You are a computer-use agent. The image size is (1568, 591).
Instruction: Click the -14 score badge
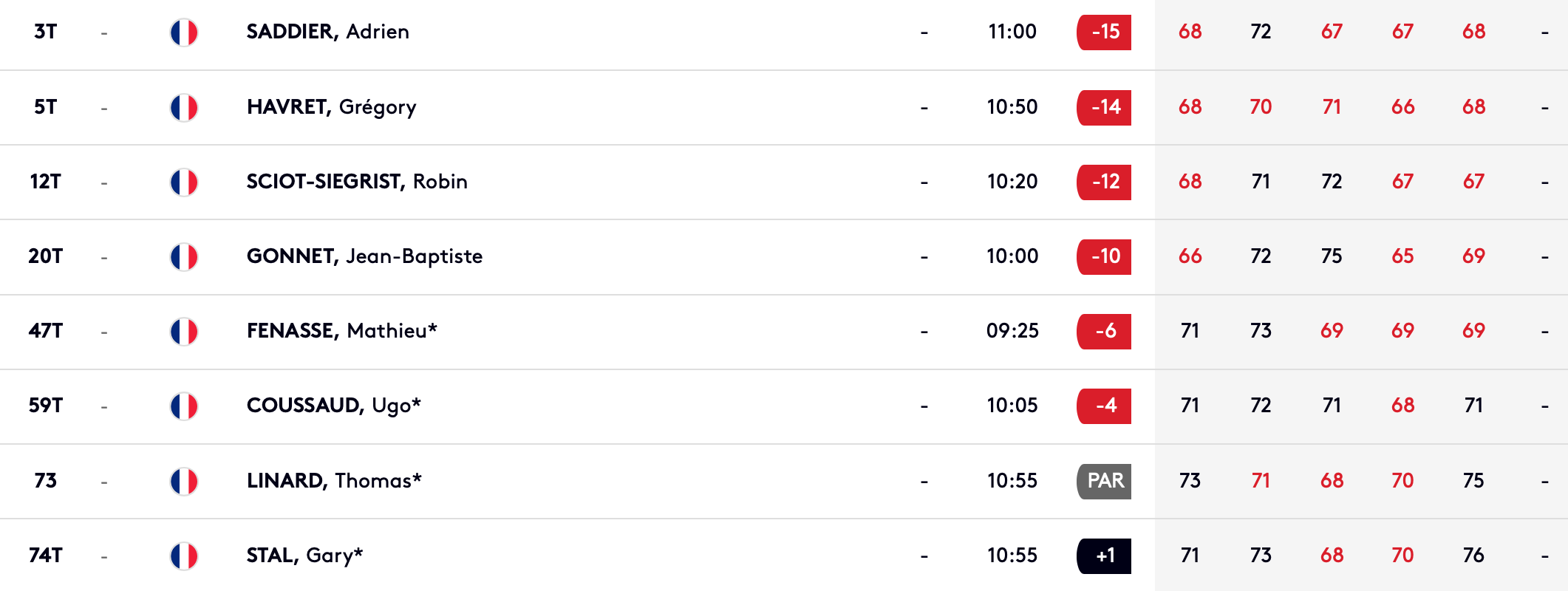click(x=1104, y=107)
